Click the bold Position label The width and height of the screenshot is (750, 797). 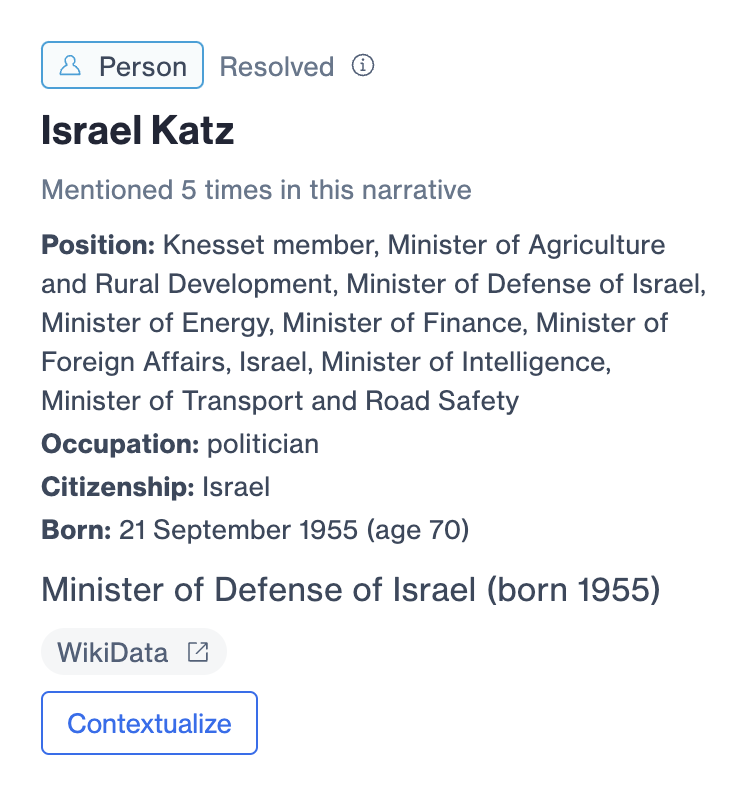(98, 245)
